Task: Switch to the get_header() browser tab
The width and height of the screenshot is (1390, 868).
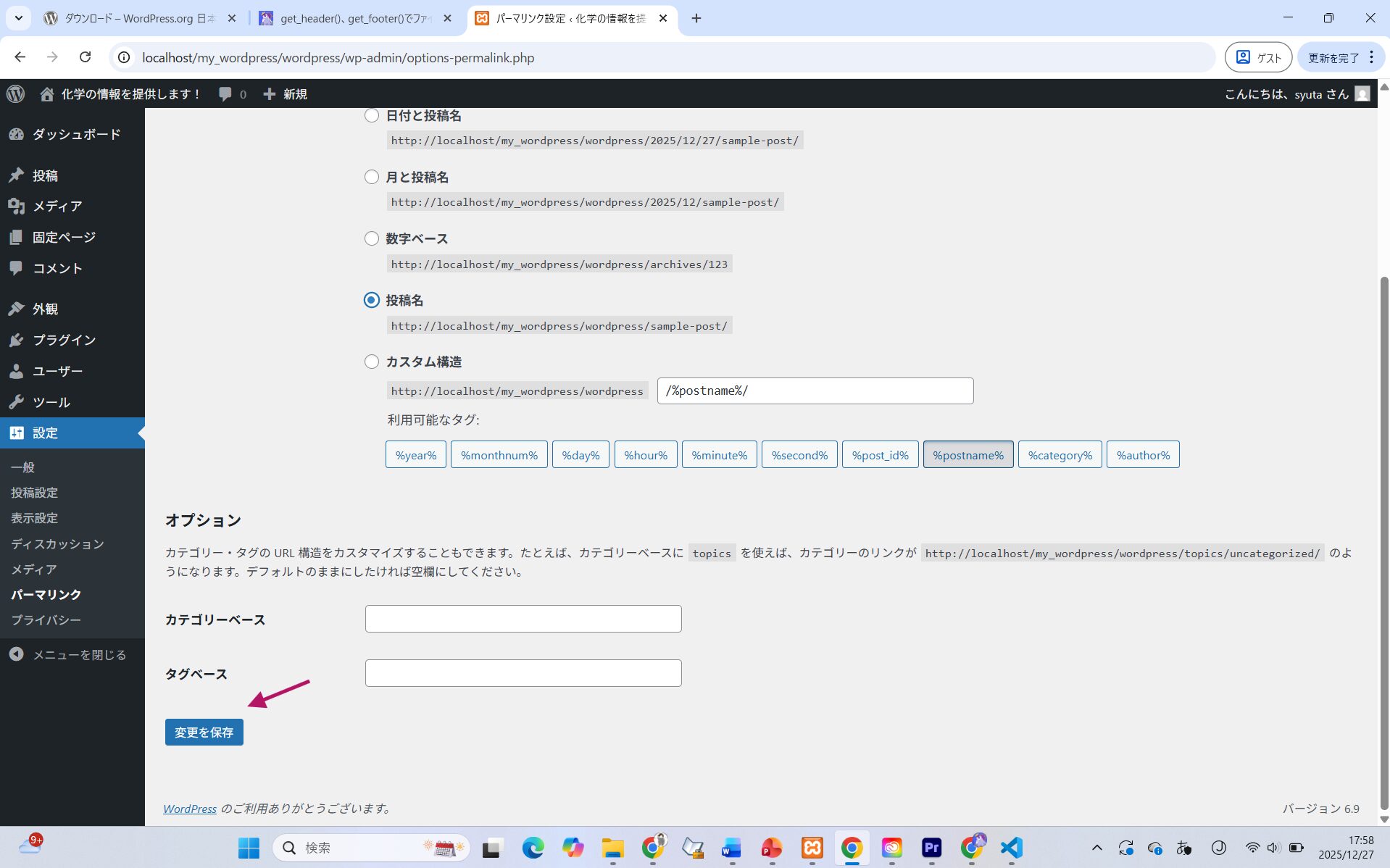Action: 355,18
